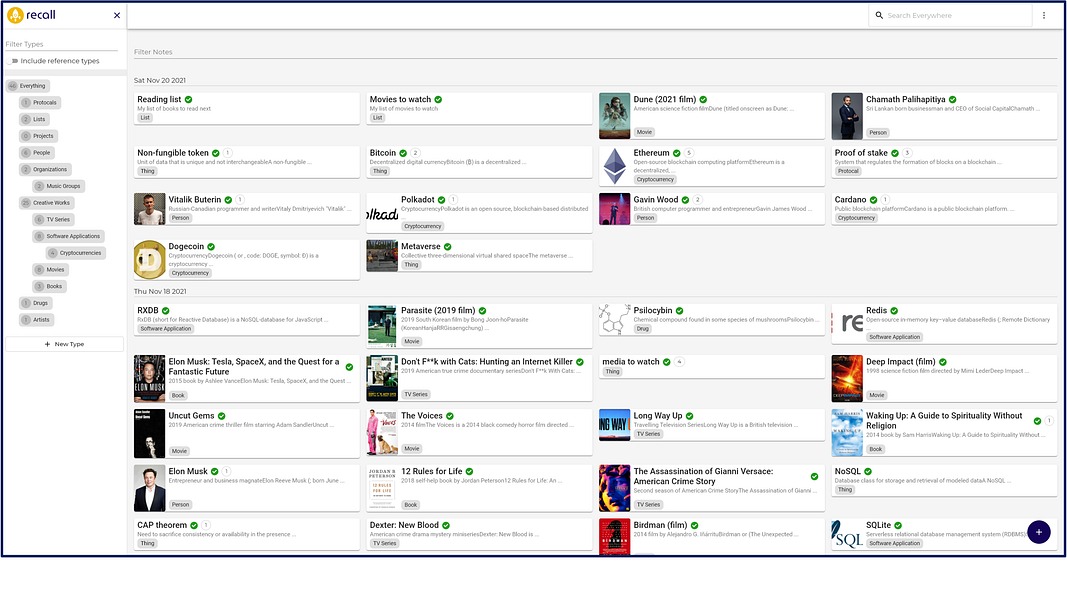Open the Ethereum logo thumbnail

(x=614, y=166)
